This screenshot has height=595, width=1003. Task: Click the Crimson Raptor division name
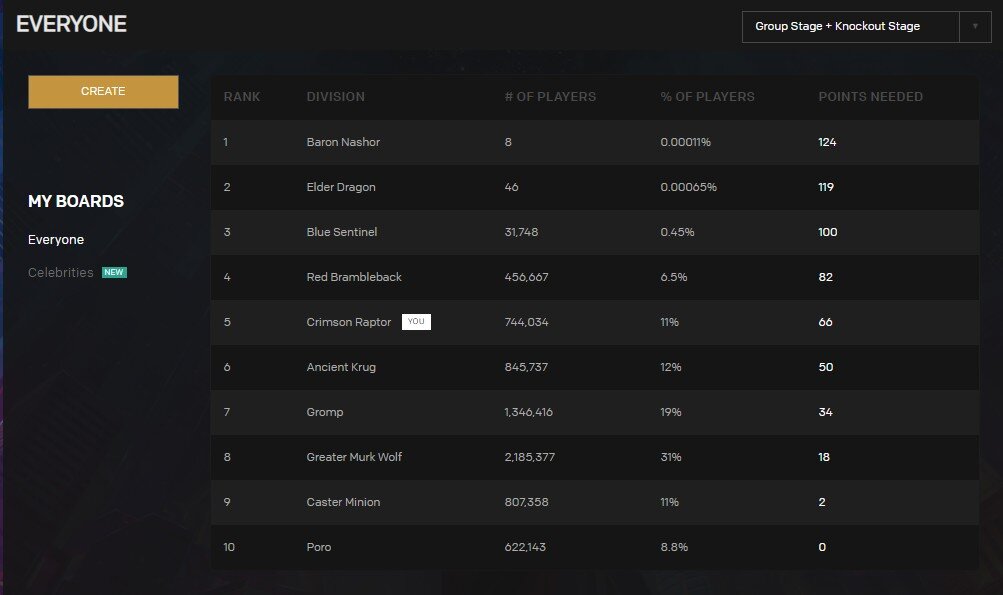point(348,322)
